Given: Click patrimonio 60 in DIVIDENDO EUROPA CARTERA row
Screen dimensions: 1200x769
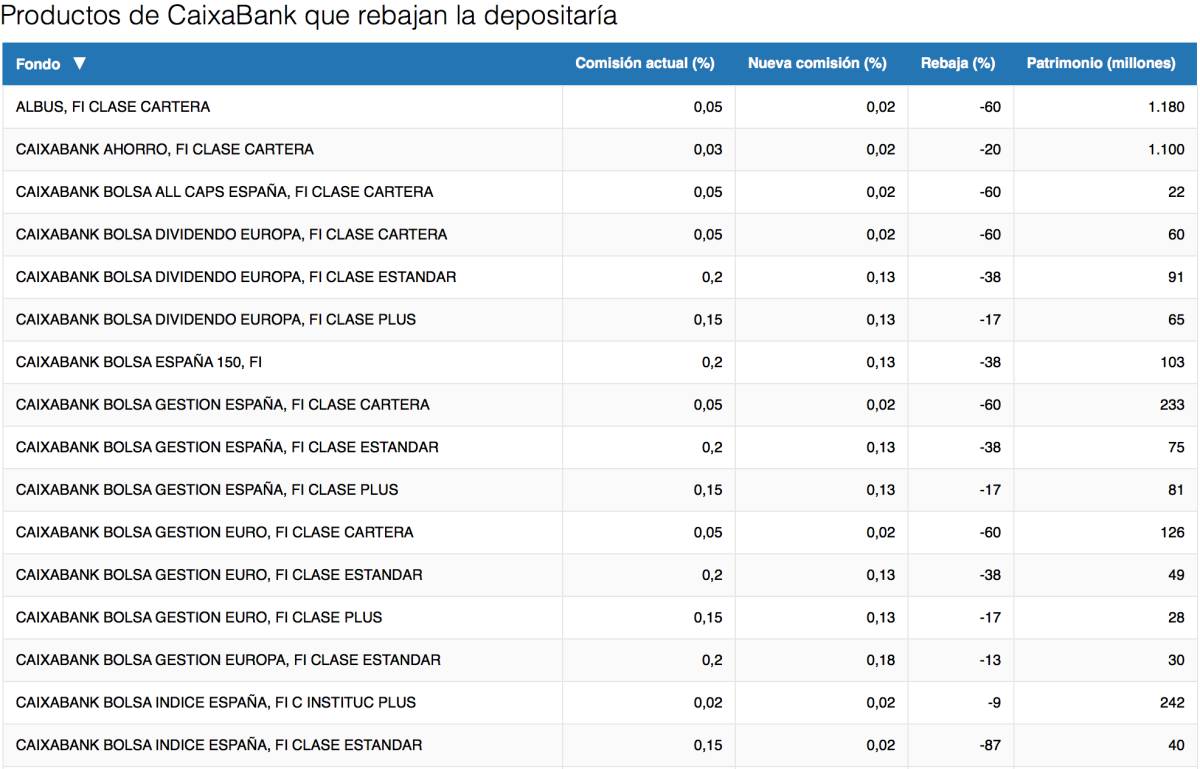Looking at the screenshot, I should [x=1176, y=235].
